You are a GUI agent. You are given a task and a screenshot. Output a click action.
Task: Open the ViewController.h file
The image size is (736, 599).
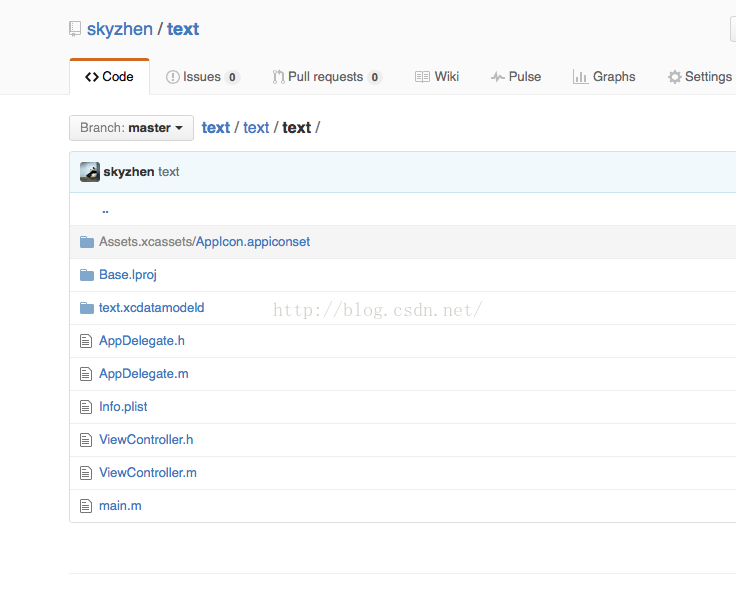pyautogui.click(x=146, y=440)
